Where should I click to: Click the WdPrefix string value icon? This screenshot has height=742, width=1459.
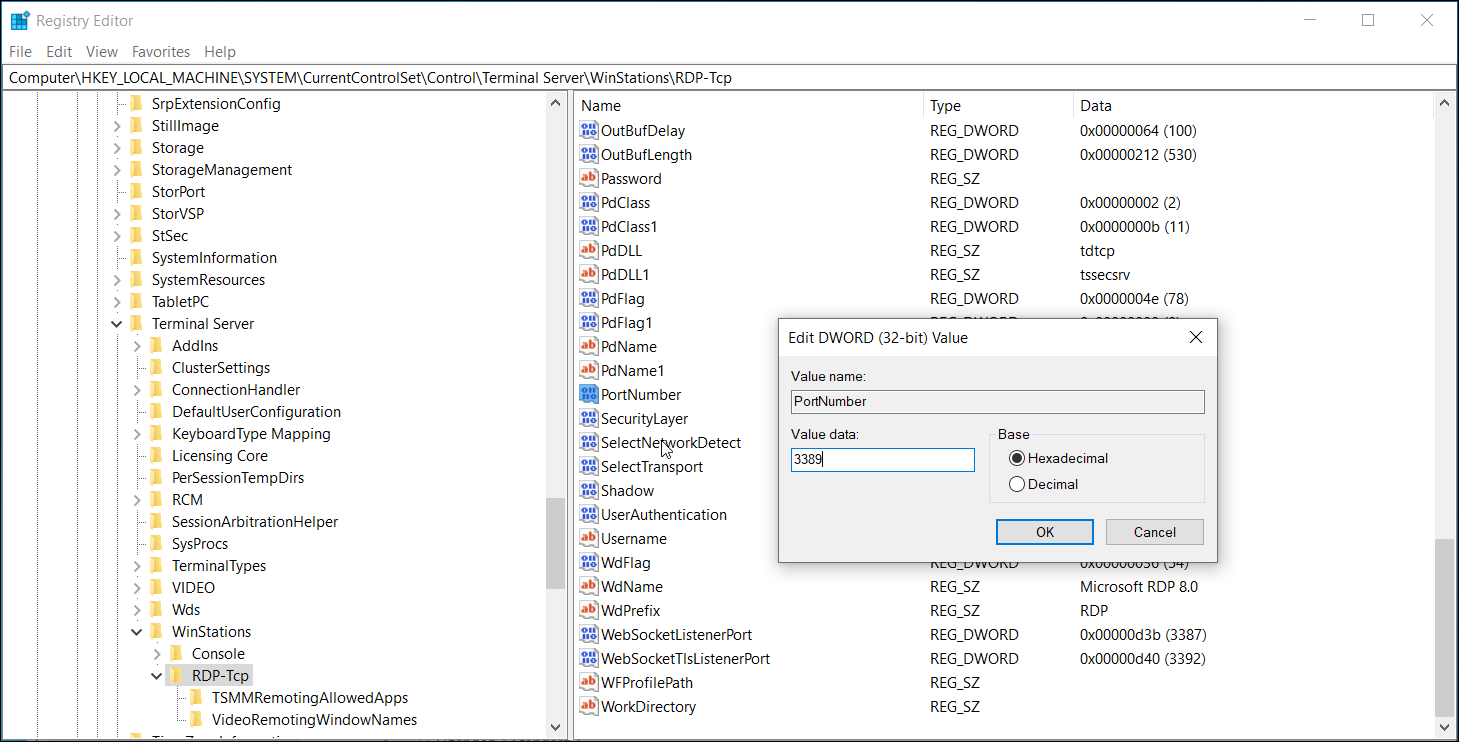(x=589, y=611)
